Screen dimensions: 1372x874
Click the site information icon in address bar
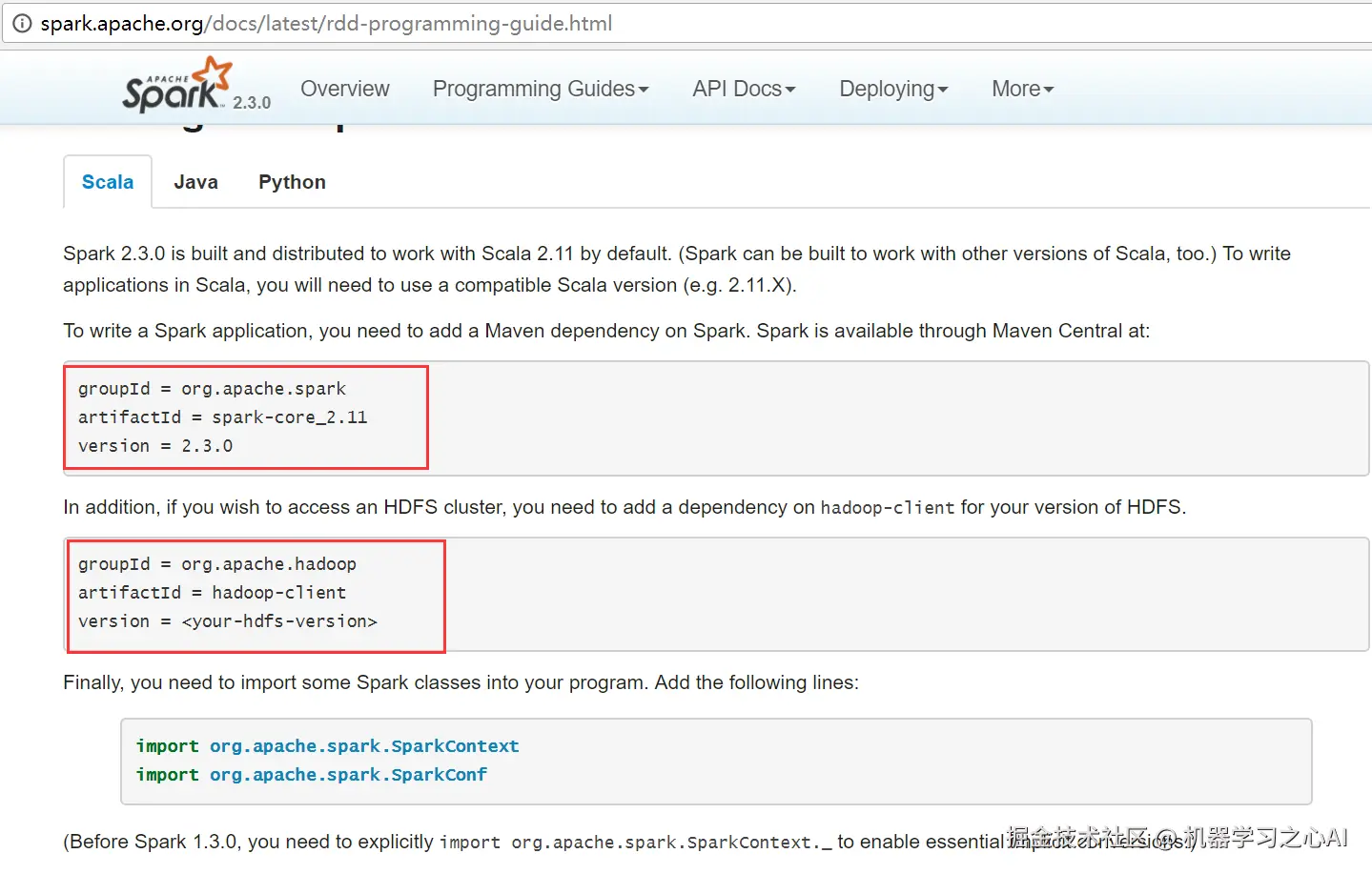pos(21,24)
